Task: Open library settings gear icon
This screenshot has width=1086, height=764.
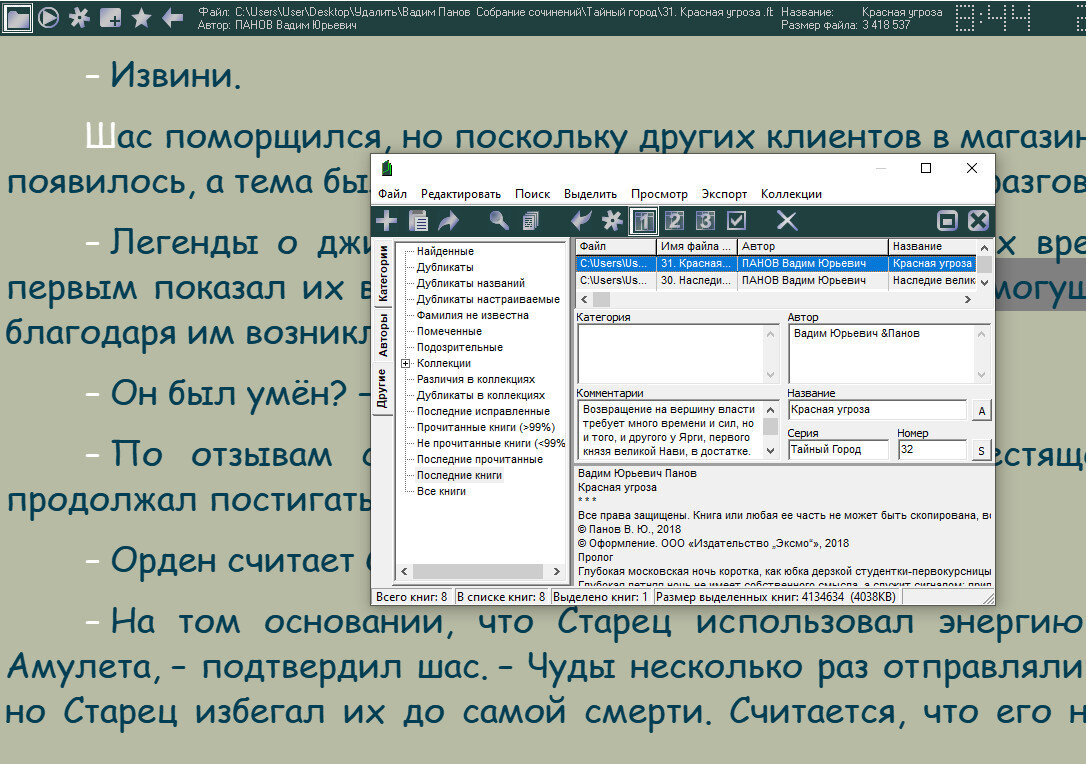Action: (x=612, y=221)
